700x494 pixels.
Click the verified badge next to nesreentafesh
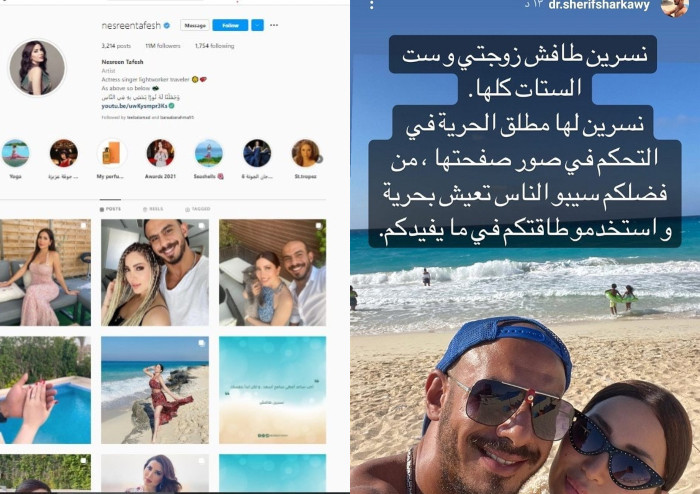(x=167, y=25)
